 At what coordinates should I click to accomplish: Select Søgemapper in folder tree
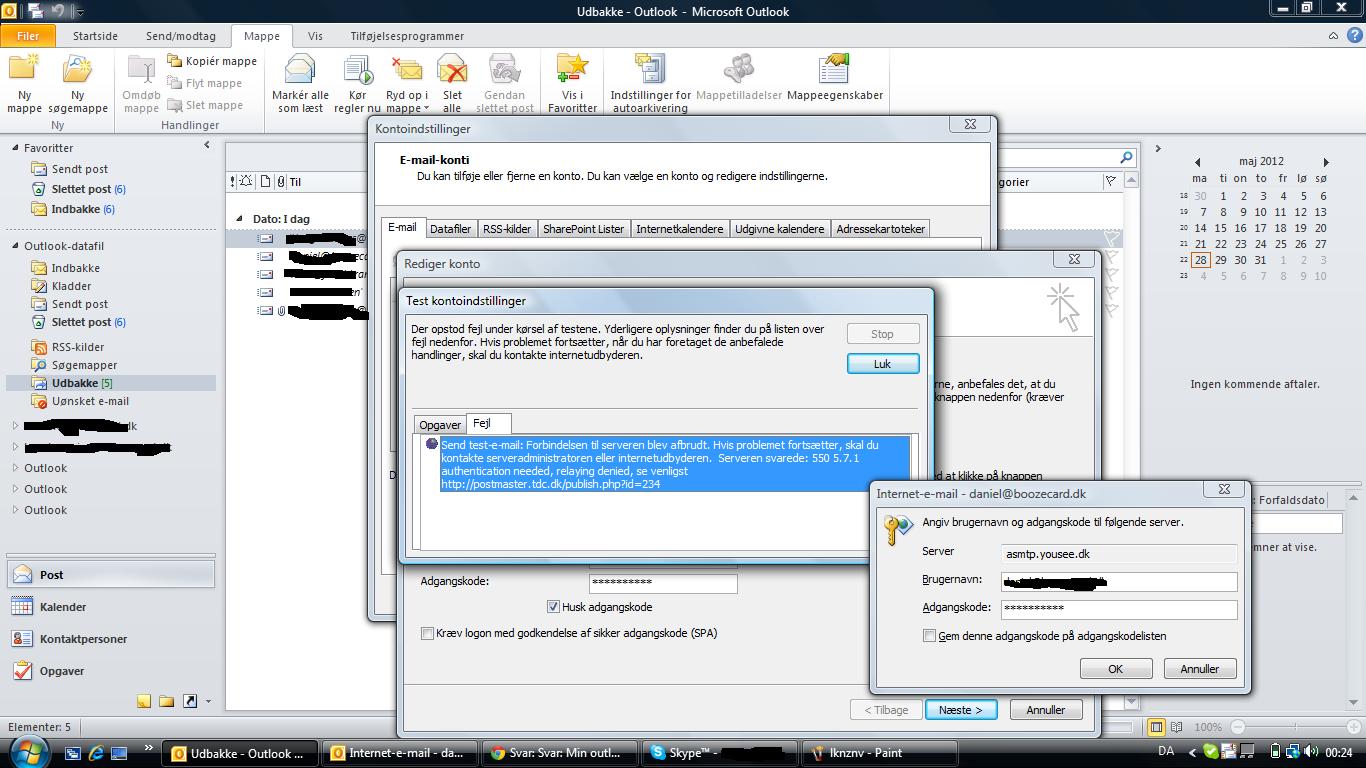[84, 365]
